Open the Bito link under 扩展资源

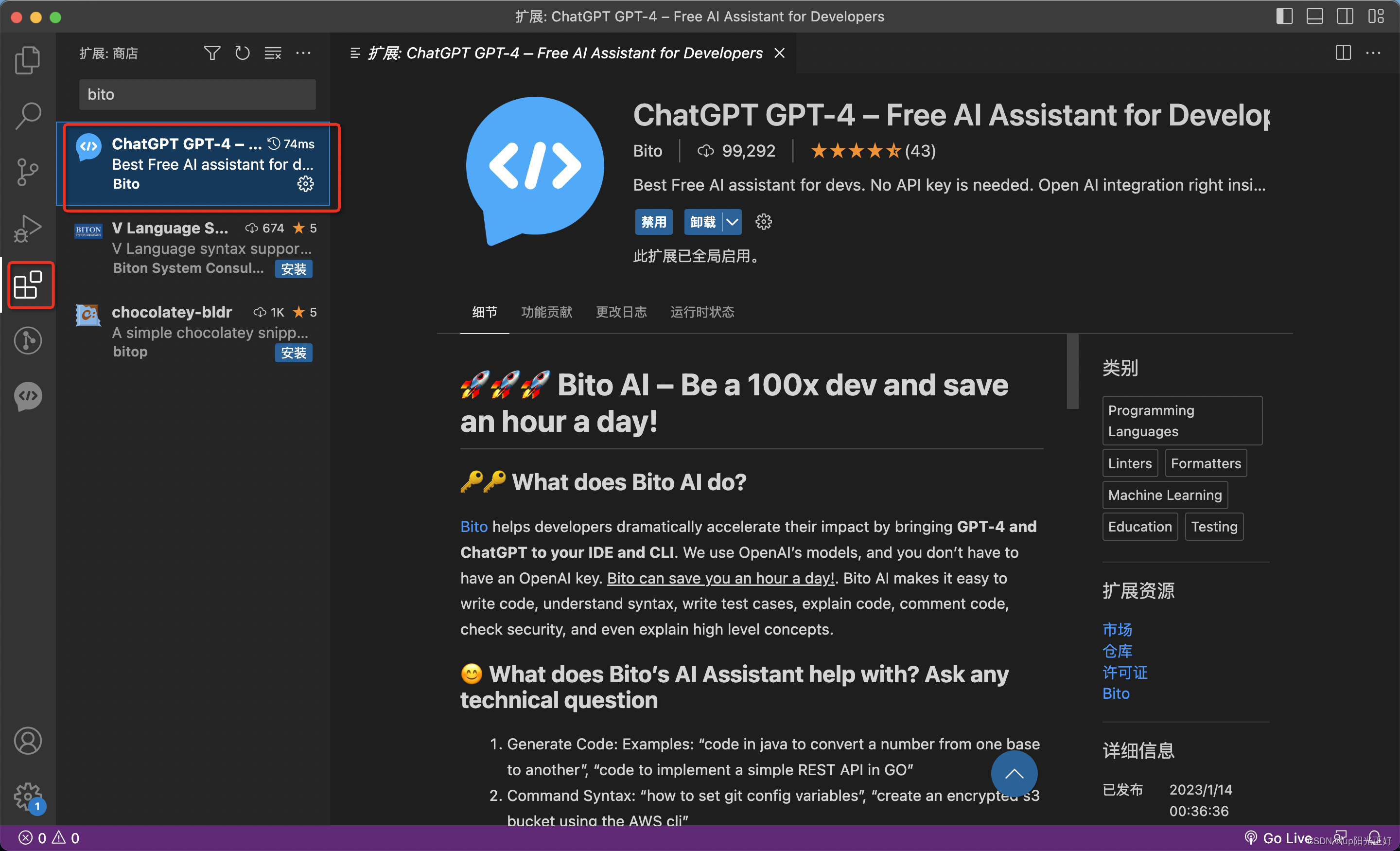1115,693
